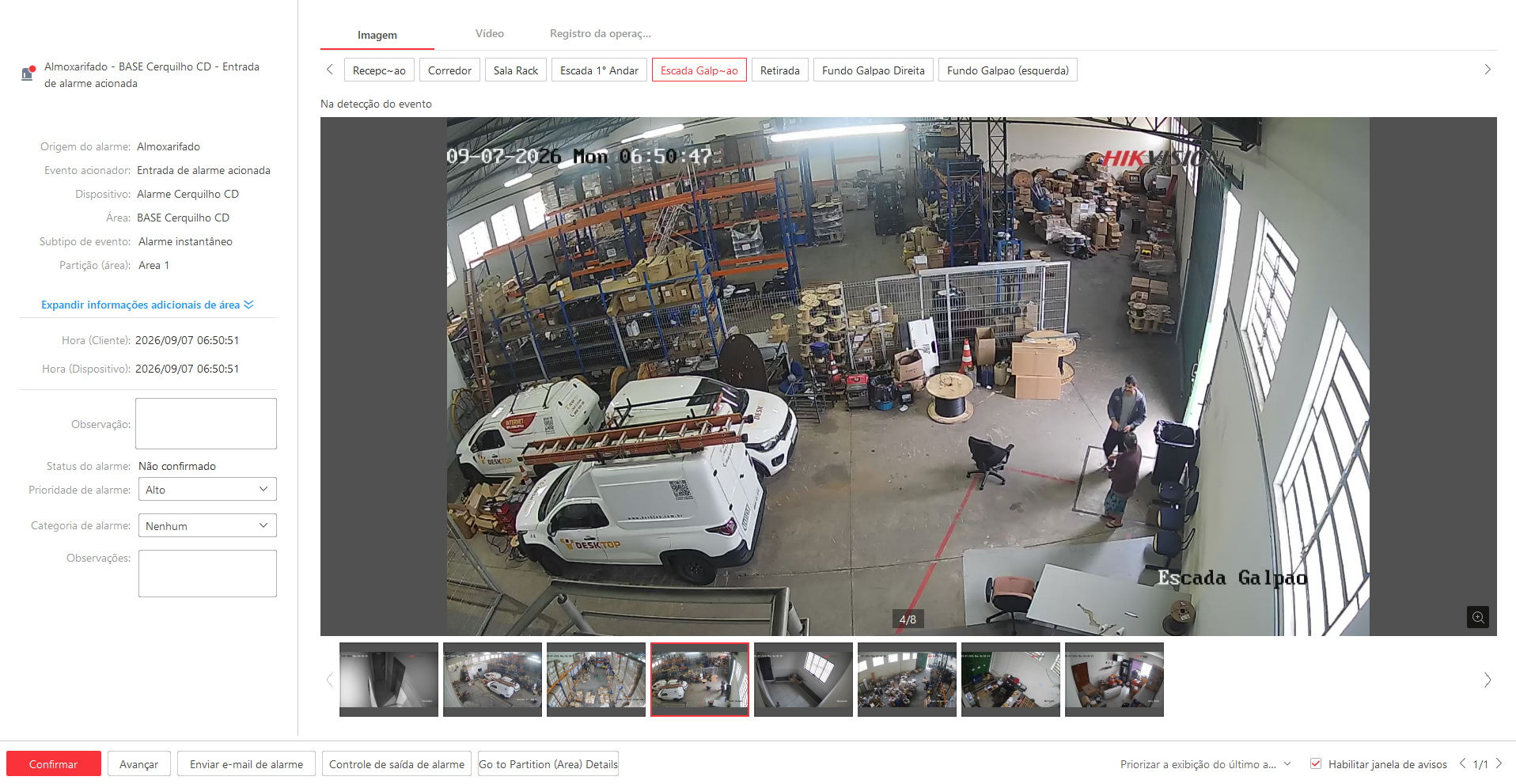The width and height of the screenshot is (1516, 784).
Task: Click Go to Partition (Area) Details
Action: coord(548,763)
